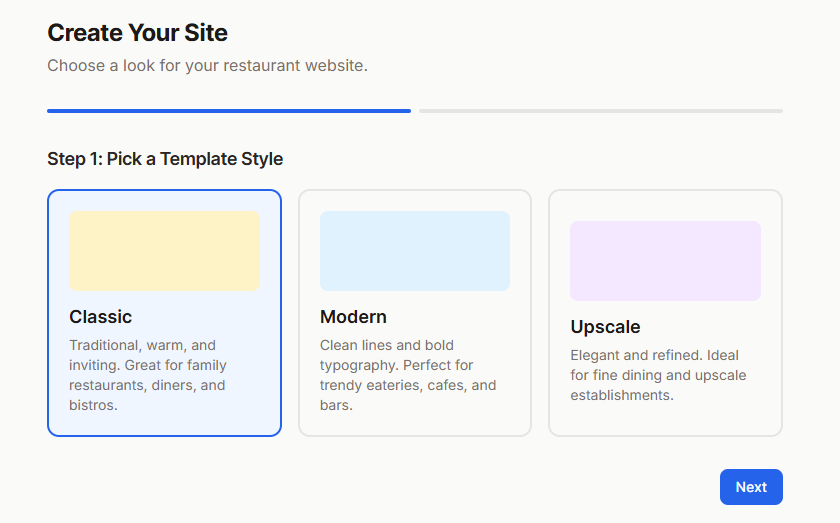Click the Classic description about family restaurants
Screen dimensions: 840x523
(148, 375)
